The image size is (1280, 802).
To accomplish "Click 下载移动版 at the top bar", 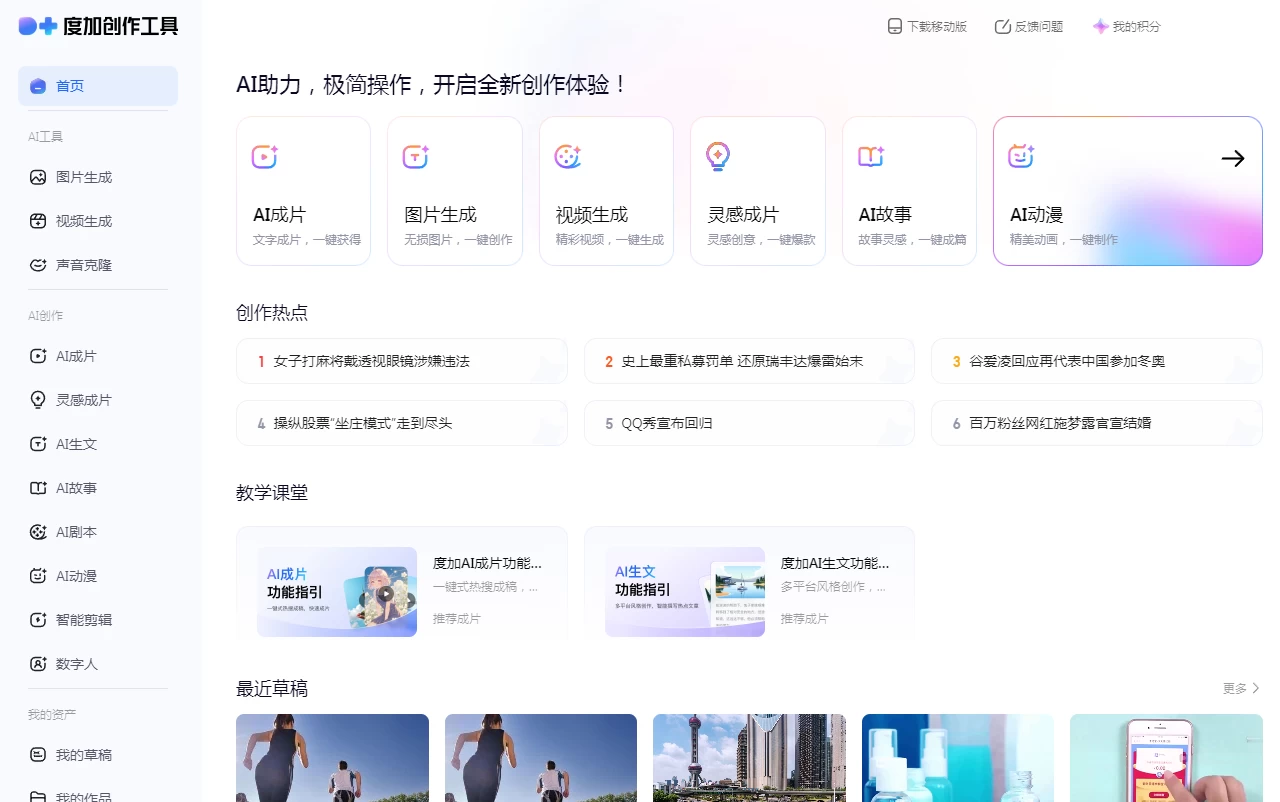I will coord(926,27).
